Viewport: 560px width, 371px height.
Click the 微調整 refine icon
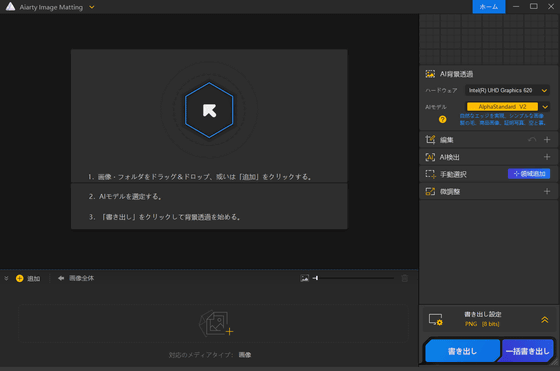430,192
